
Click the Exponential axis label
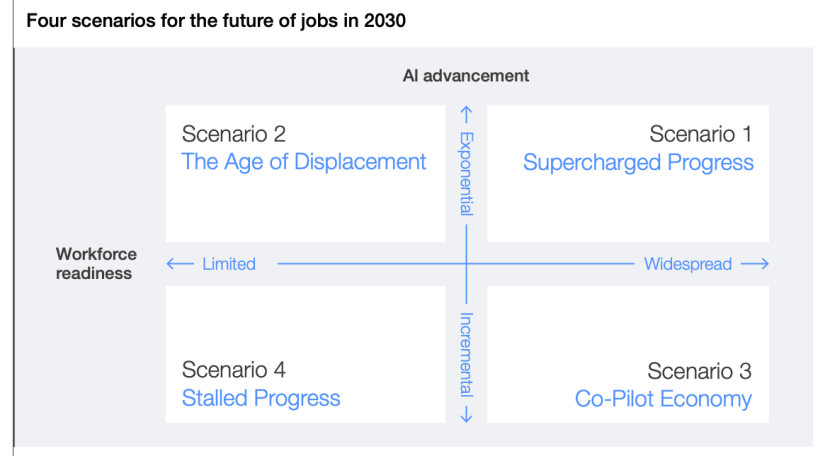pyautogui.click(x=466, y=172)
